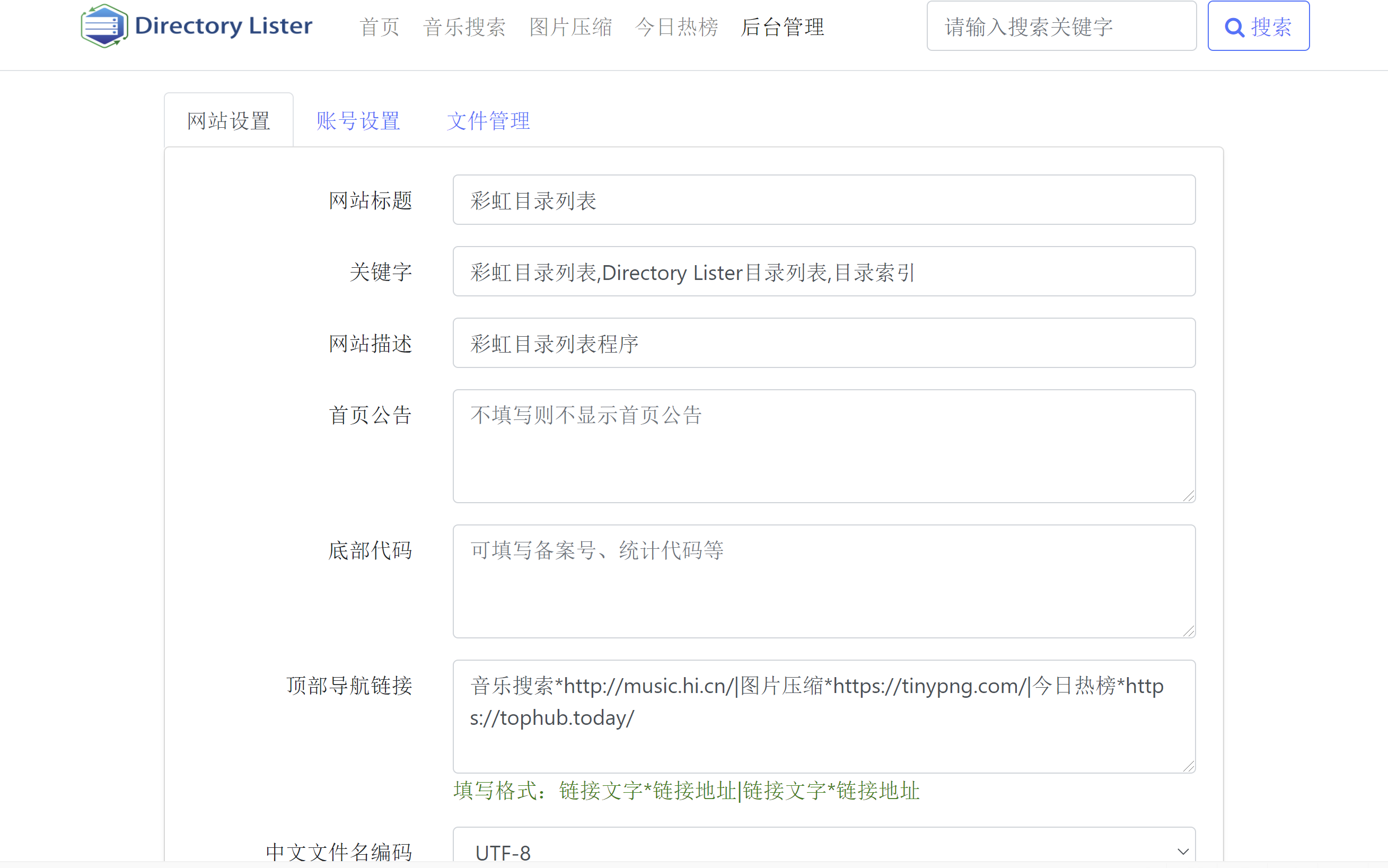Open the 文件管理 tab
Image resolution: width=1388 pixels, height=868 pixels.
(x=489, y=120)
